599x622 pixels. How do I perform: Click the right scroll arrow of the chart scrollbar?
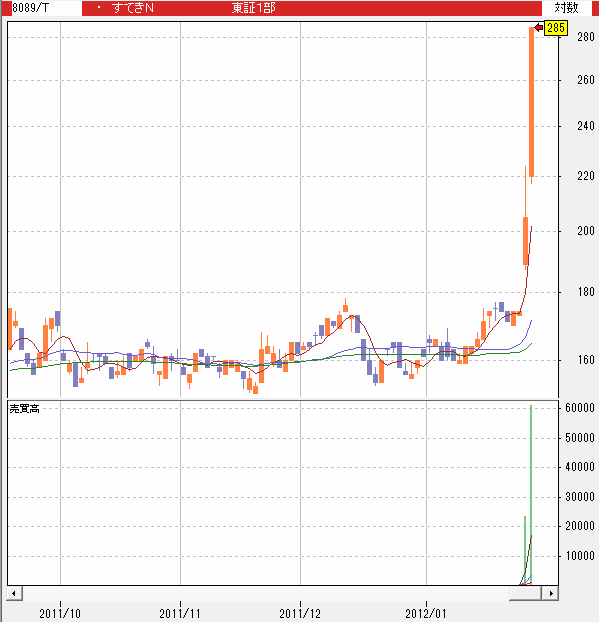[551, 593]
